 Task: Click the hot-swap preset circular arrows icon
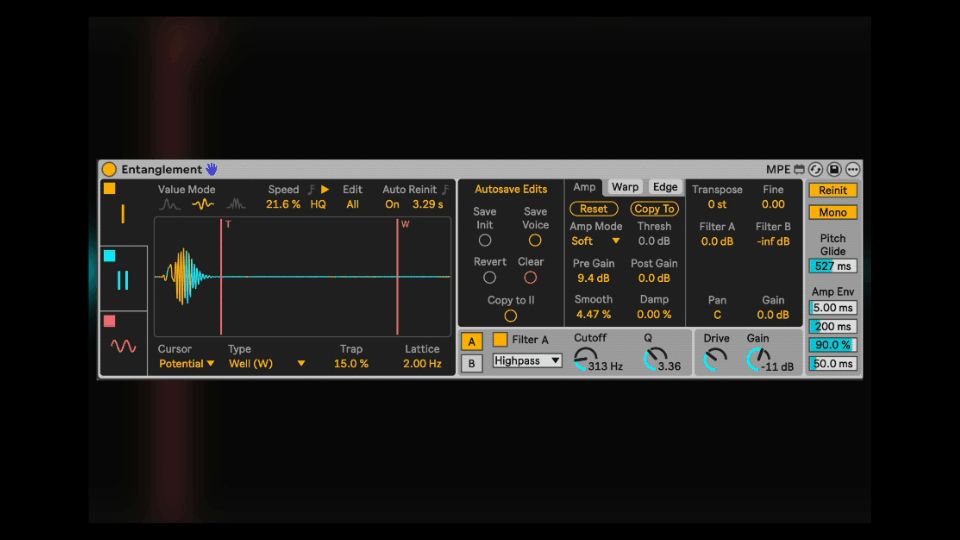pos(816,170)
